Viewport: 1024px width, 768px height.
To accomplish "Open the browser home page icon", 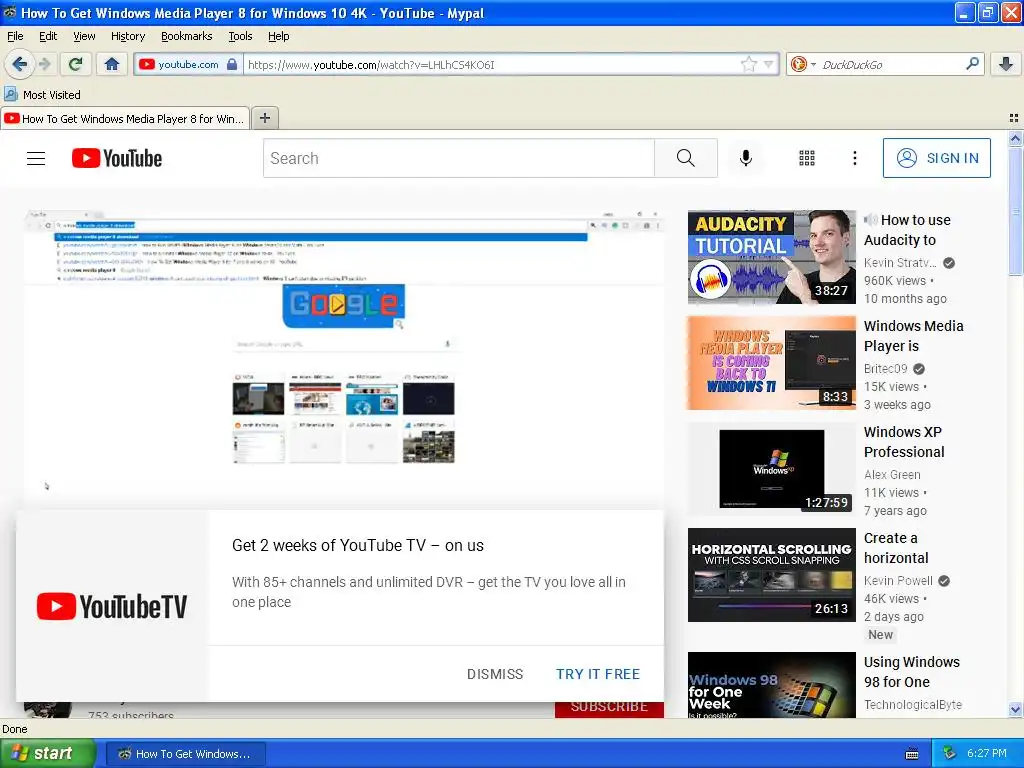I will point(112,64).
